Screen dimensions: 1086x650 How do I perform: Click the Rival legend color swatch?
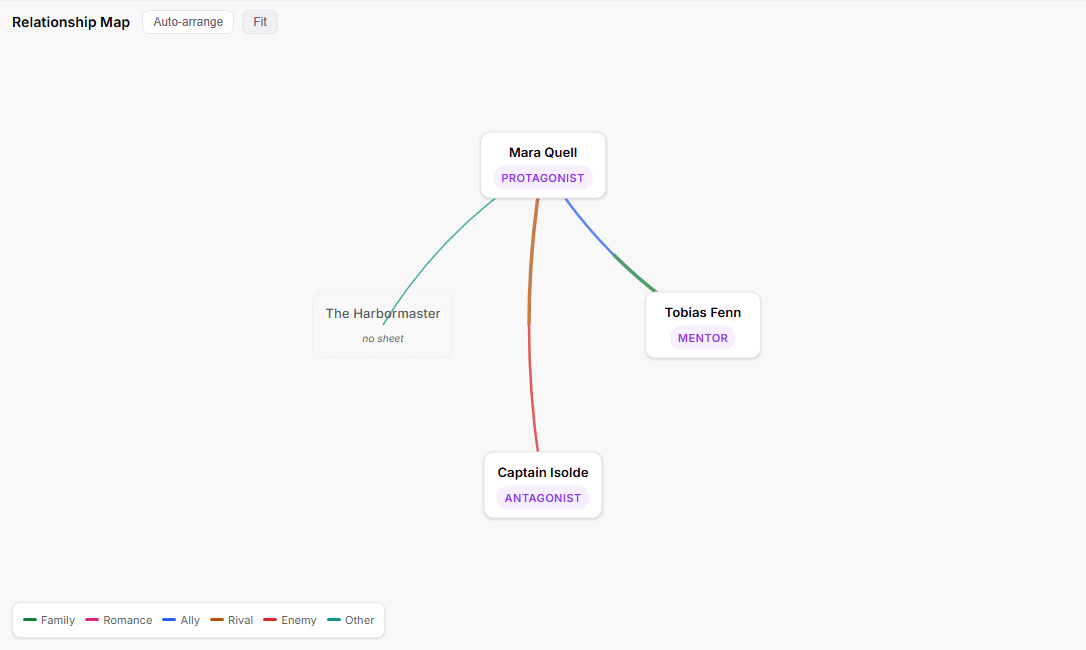click(x=217, y=620)
